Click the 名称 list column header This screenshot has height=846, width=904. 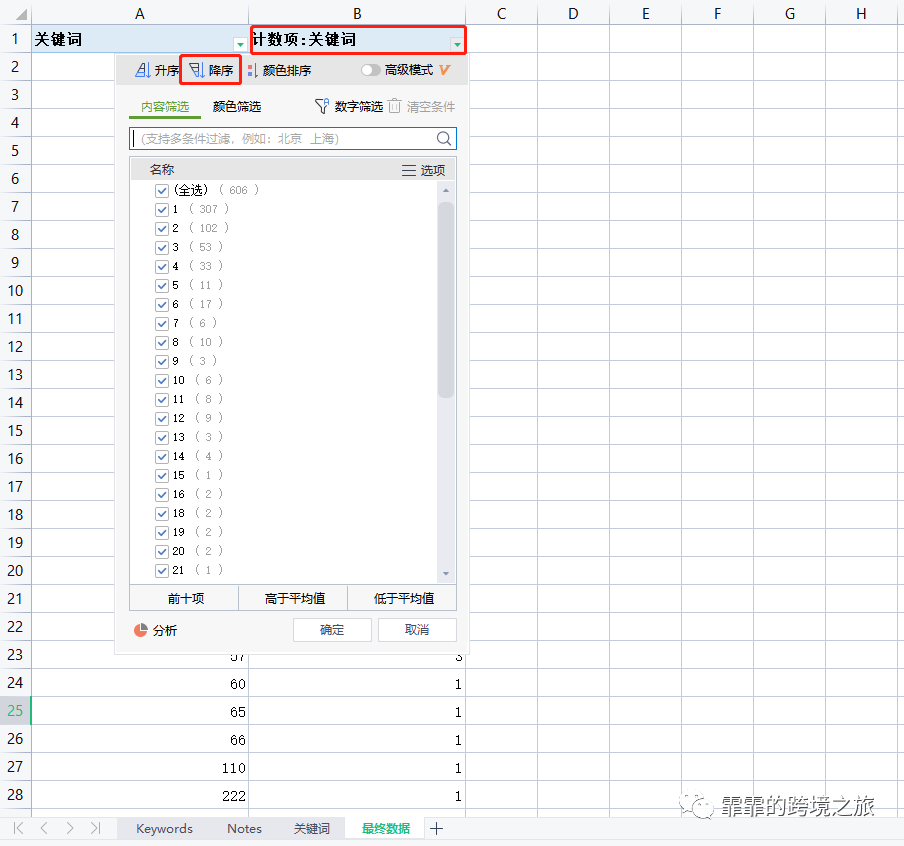point(162,170)
